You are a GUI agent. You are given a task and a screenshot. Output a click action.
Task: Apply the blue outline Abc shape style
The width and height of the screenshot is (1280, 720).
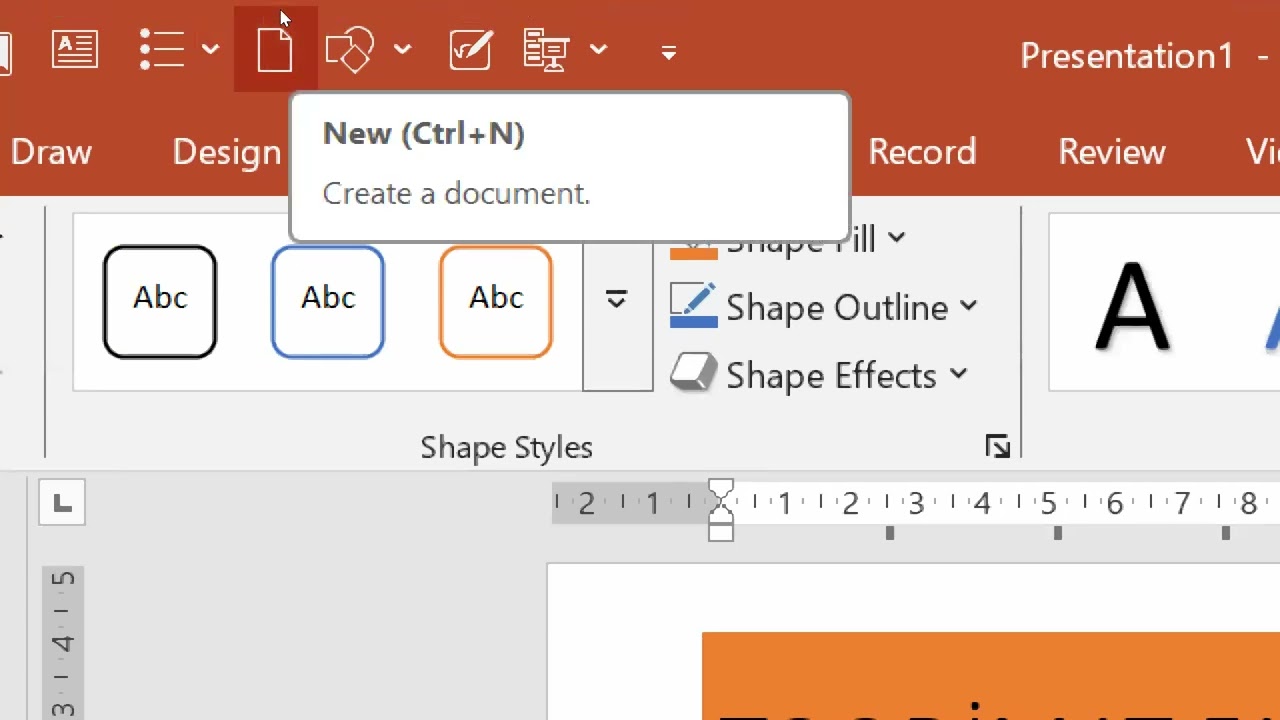[x=328, y=302]
